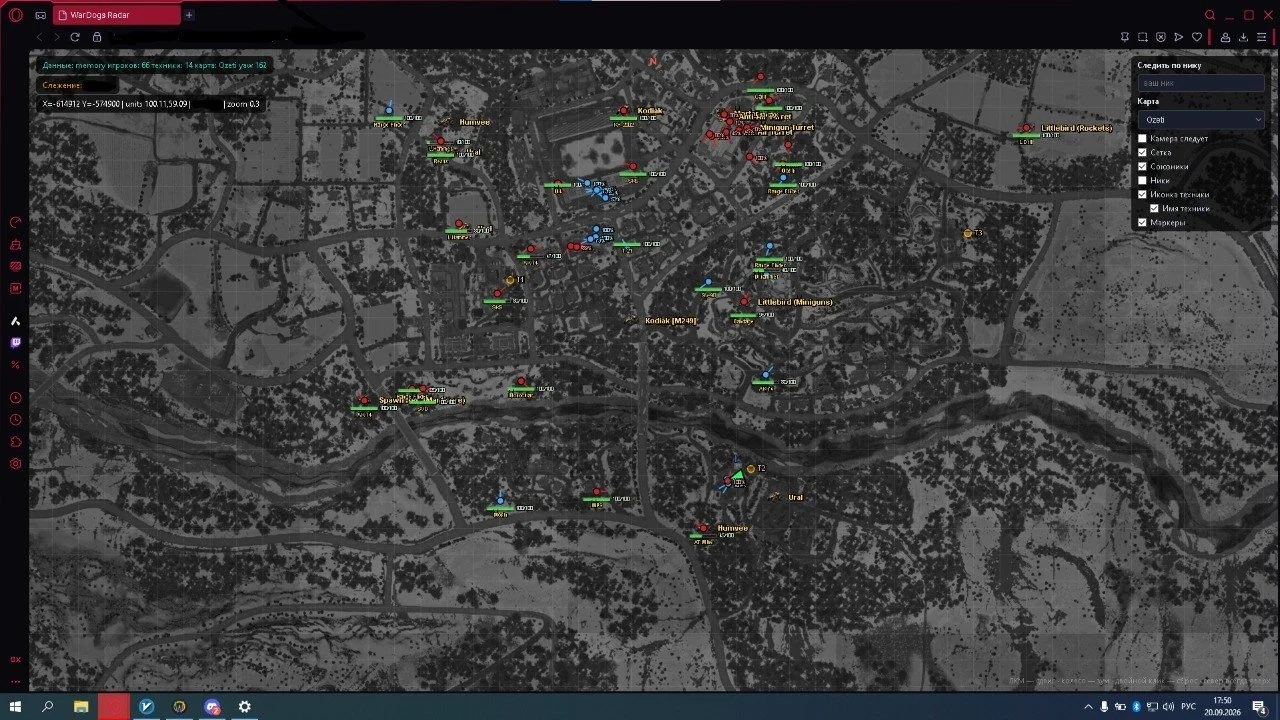Open the notification center icon

coord(1259,707)
